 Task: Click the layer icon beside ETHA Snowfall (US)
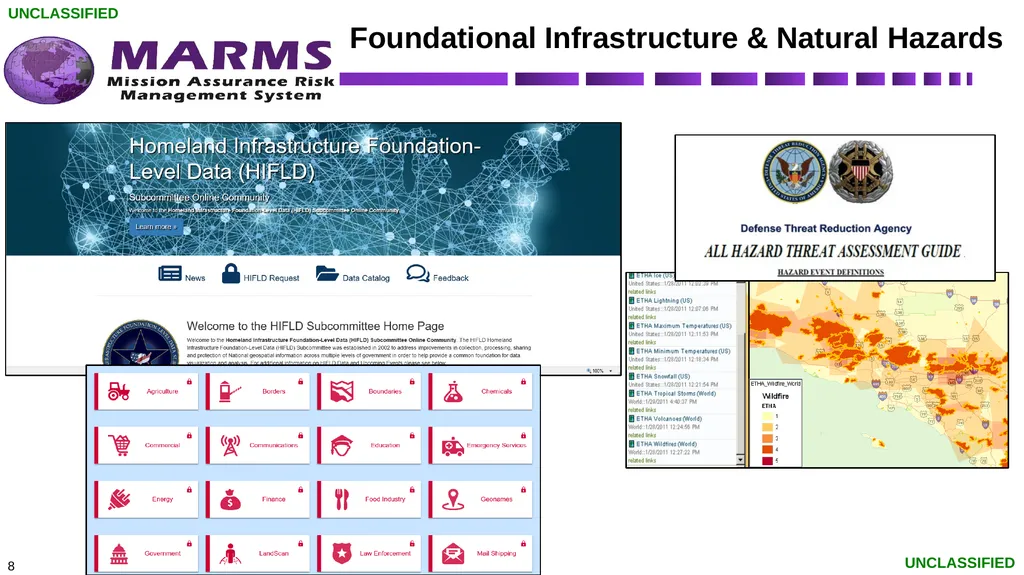tap(632, 376)
